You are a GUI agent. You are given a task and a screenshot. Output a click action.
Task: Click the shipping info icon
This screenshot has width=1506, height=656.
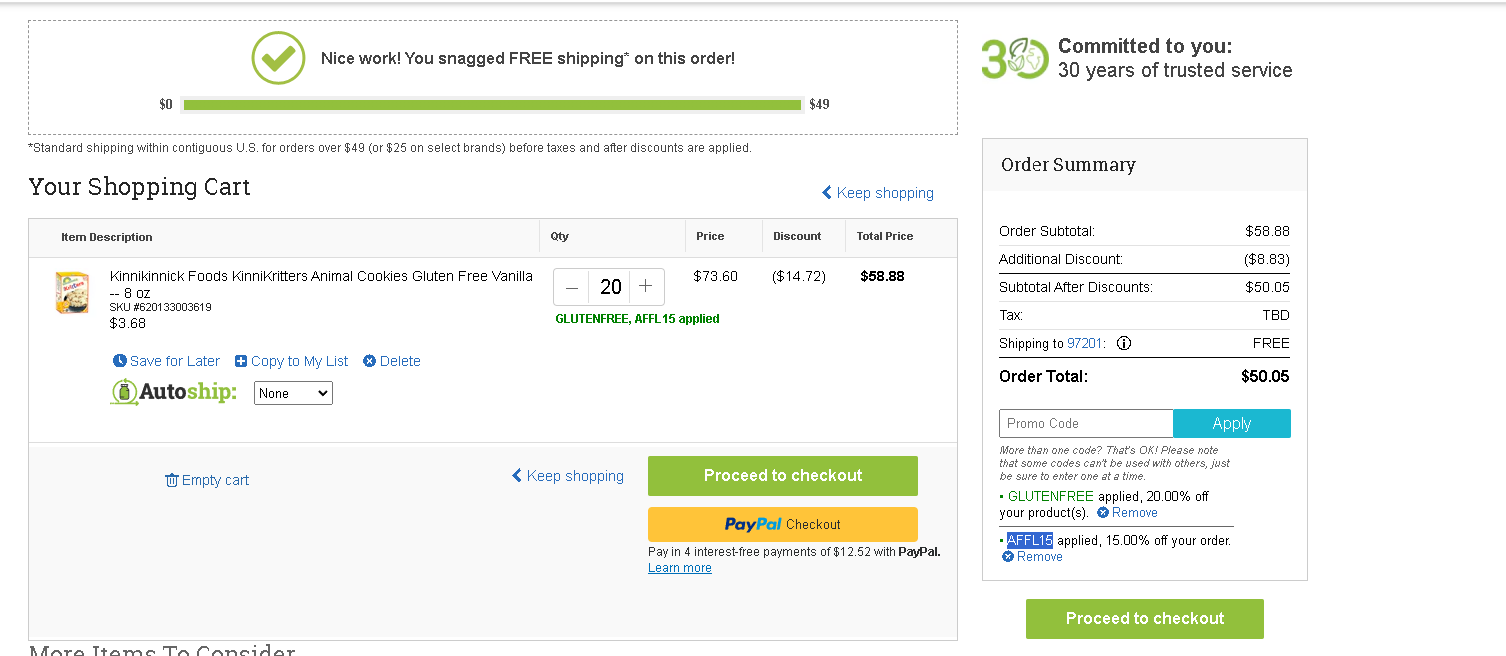[x=1124, y=343]
